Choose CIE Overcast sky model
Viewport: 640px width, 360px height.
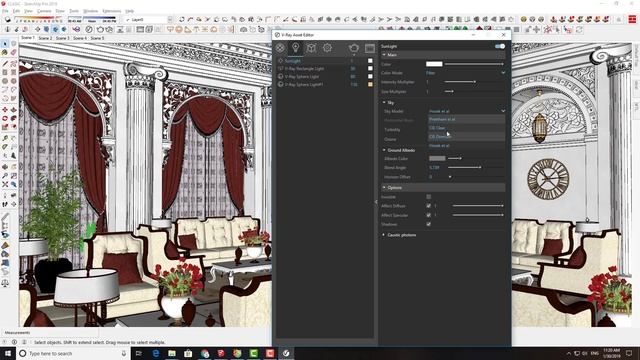coord(467,136)
